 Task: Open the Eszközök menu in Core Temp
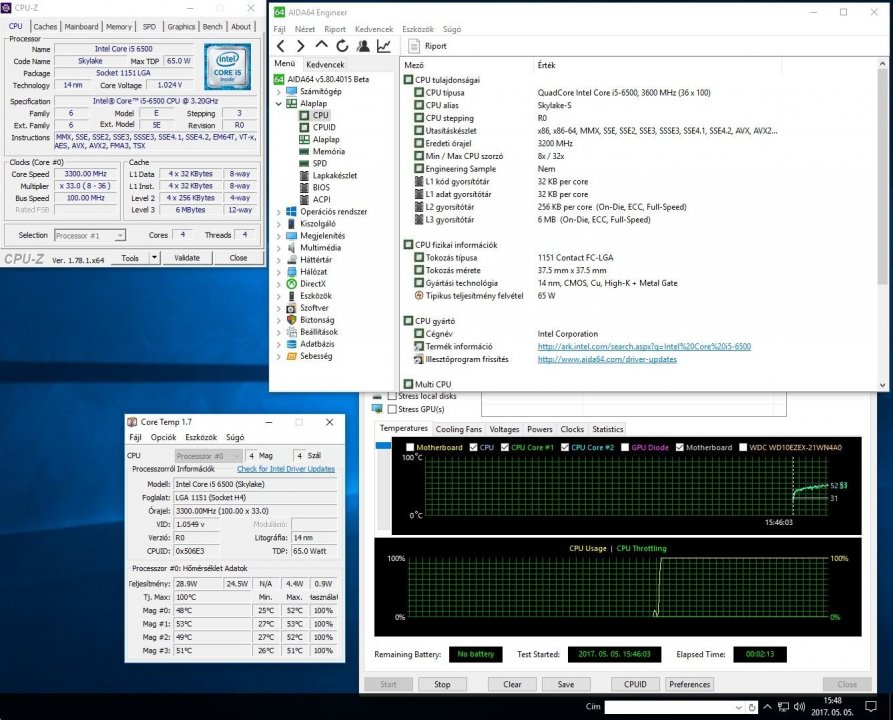(201, 437)
